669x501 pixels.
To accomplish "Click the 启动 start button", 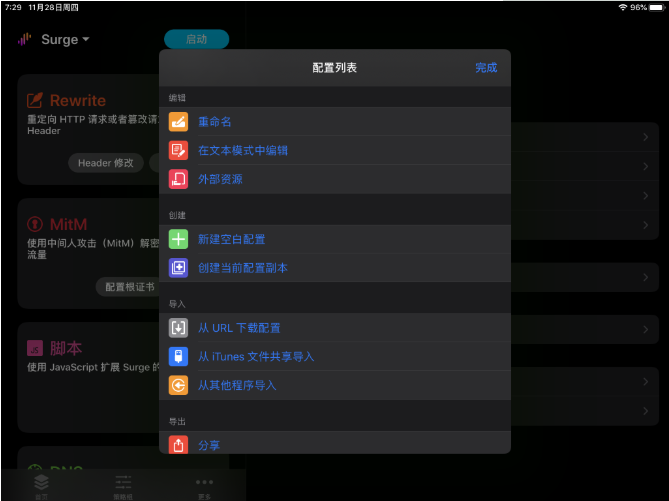I will tap(197, 39).
